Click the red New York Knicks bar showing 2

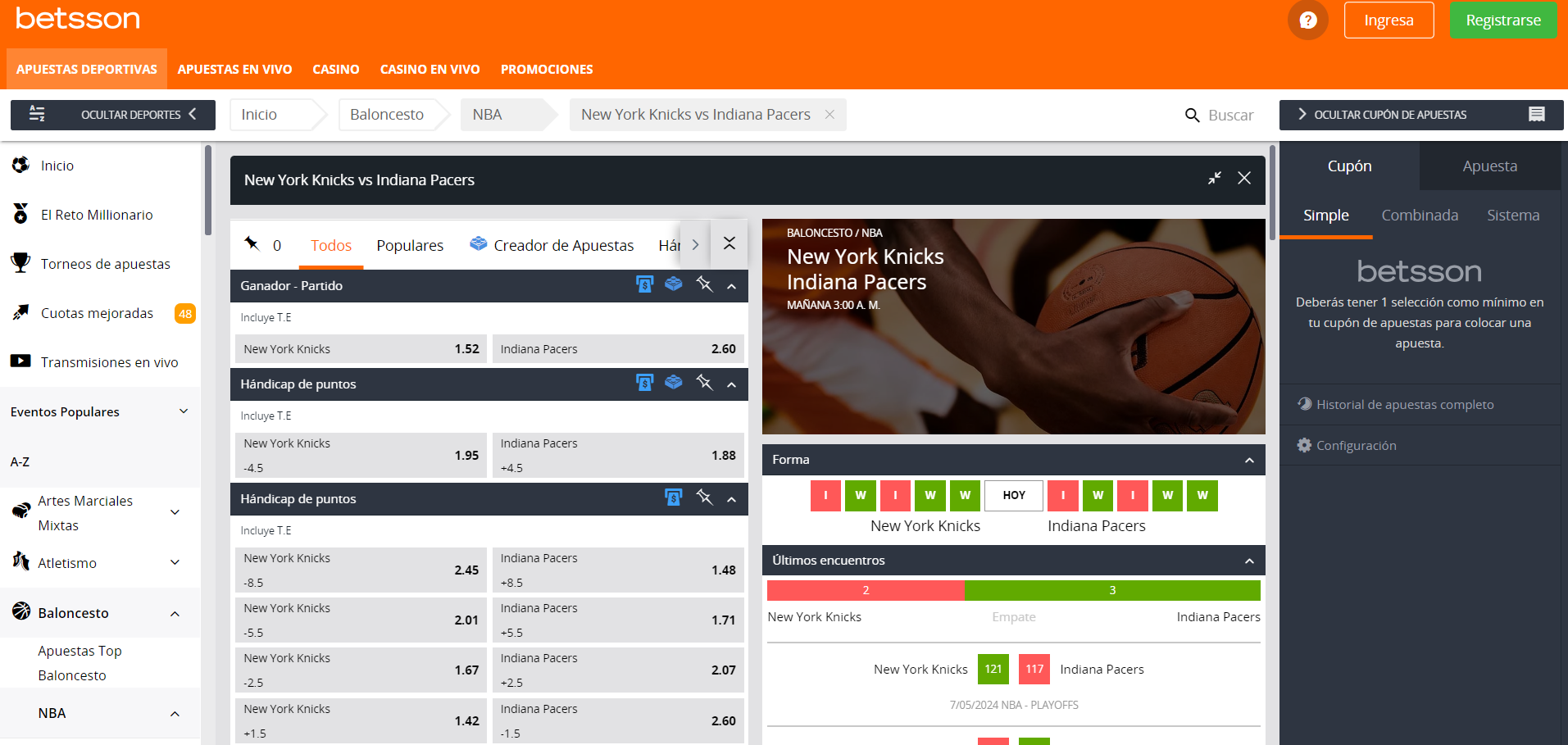(866, 590)
